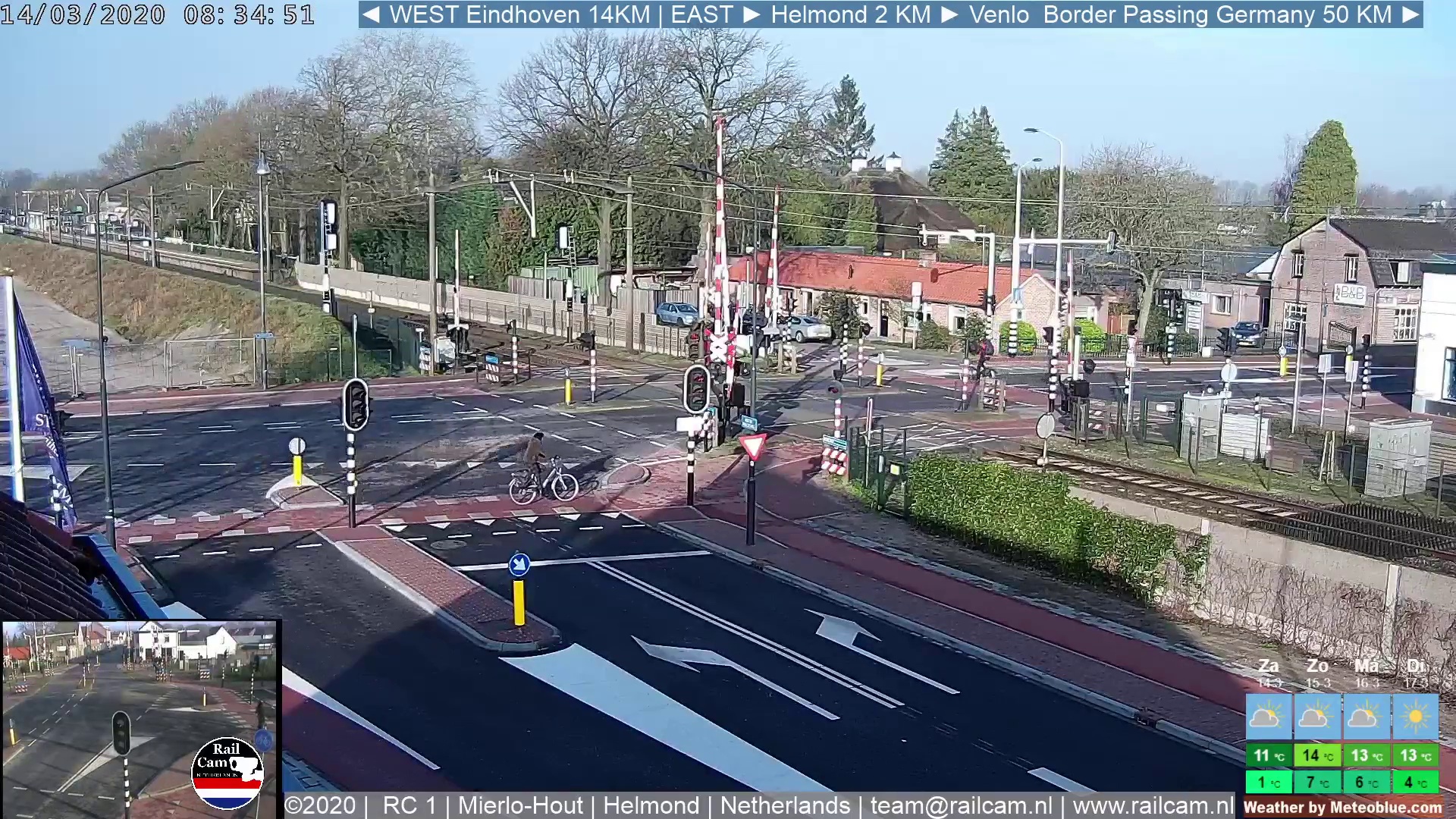This screenshot has height=819, width=1456.
Task: Click the date and time stamp overlay
Action: point(157,14)
